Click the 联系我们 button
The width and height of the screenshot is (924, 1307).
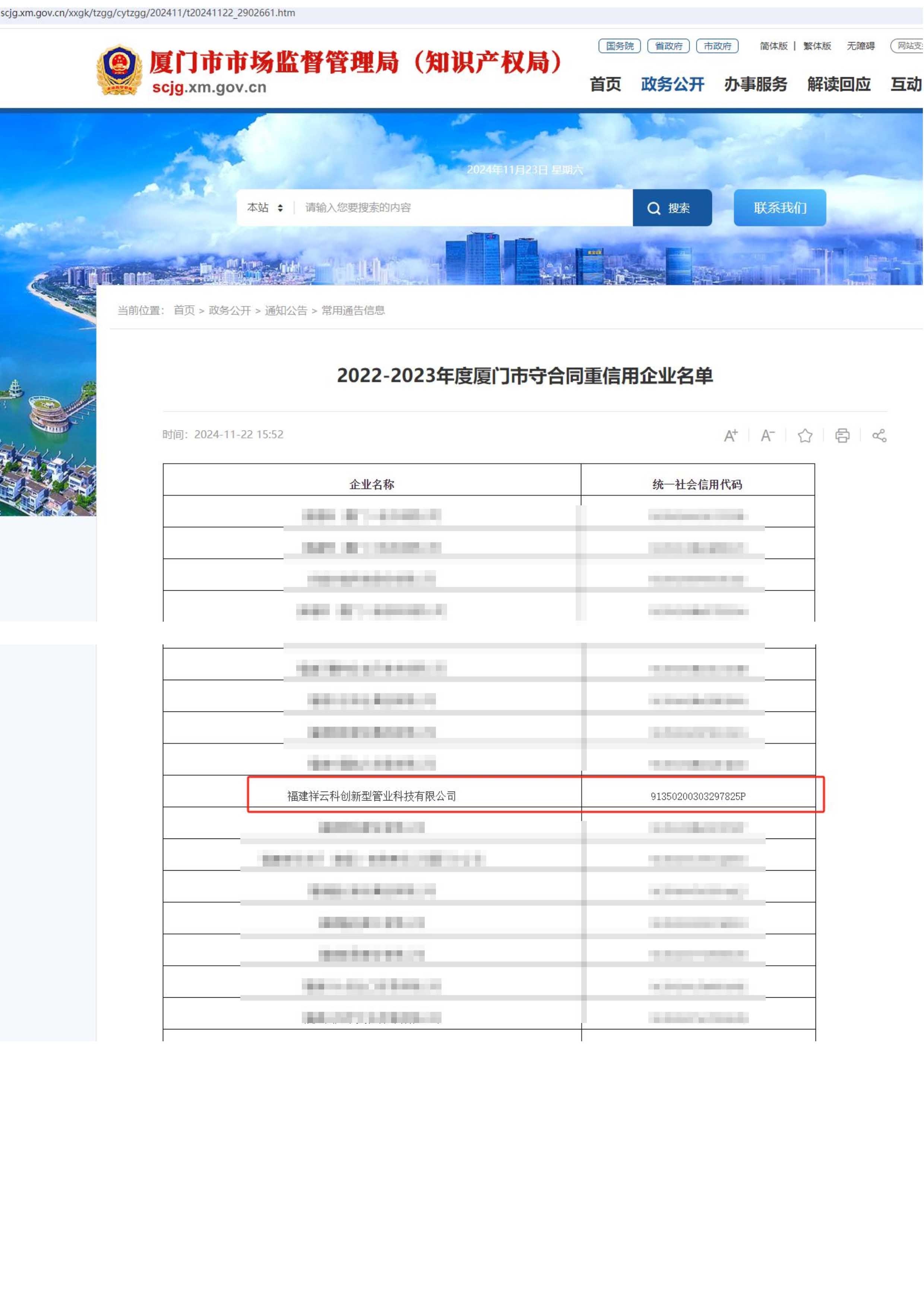pos(779,208)
